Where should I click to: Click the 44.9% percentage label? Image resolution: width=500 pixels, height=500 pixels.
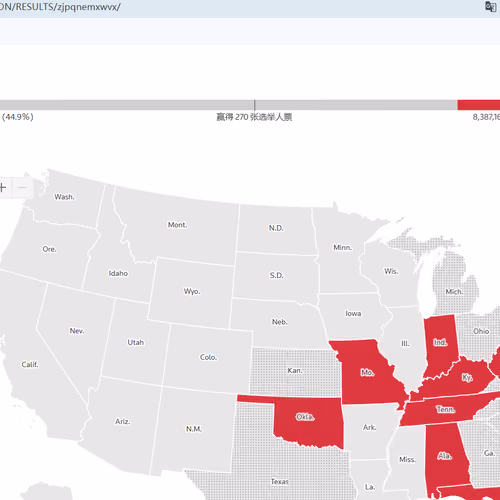tap(17, 117)
